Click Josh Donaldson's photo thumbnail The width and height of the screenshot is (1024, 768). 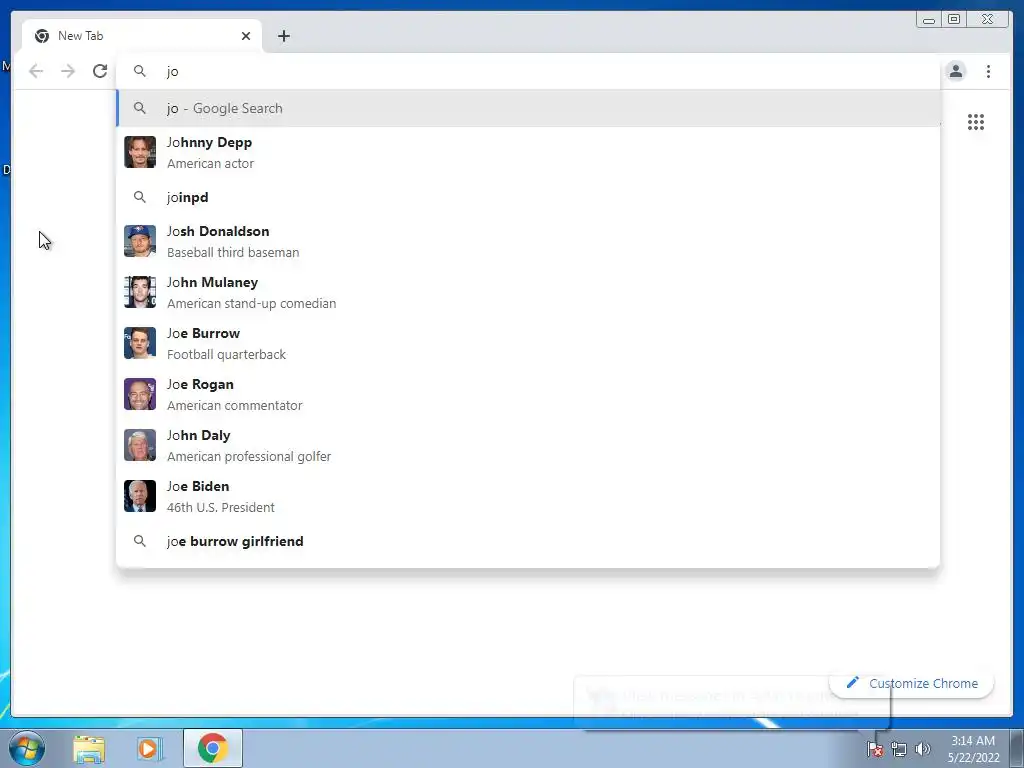pos(140,241)
